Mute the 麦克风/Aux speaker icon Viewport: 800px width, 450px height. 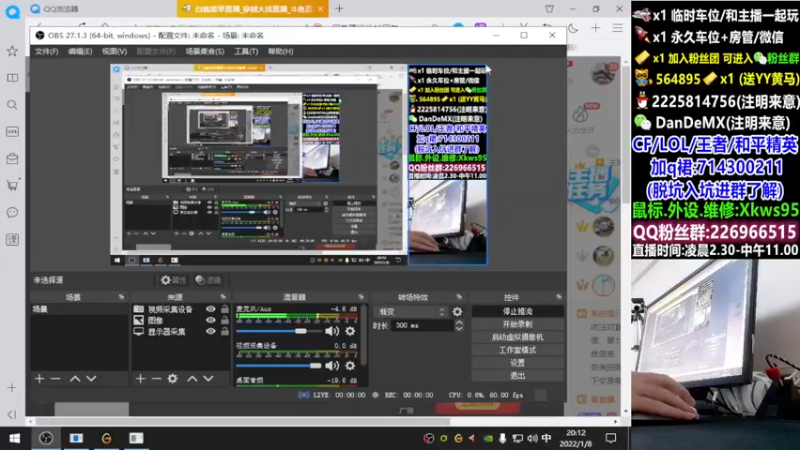tap(332, 331)
